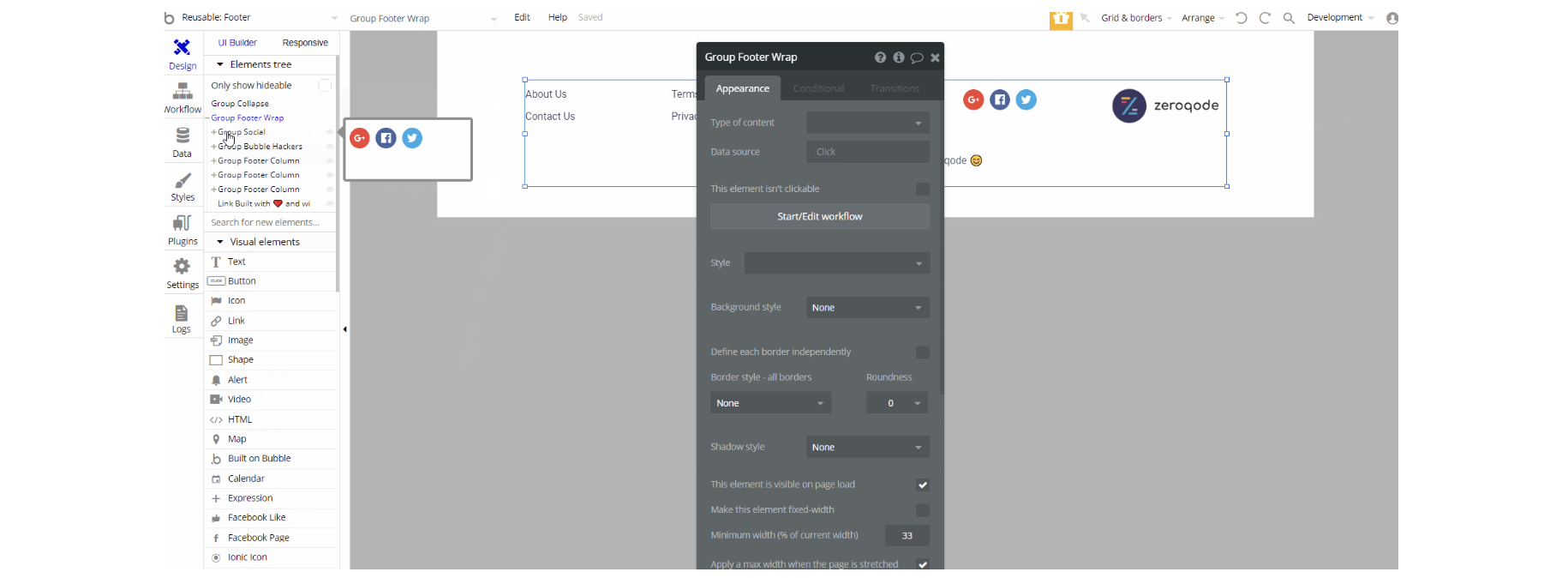This screenshot has height=578, width=1568.
Task: Click the About Us link on canvas
Action: pyautogui.click(x=546, y=94)
